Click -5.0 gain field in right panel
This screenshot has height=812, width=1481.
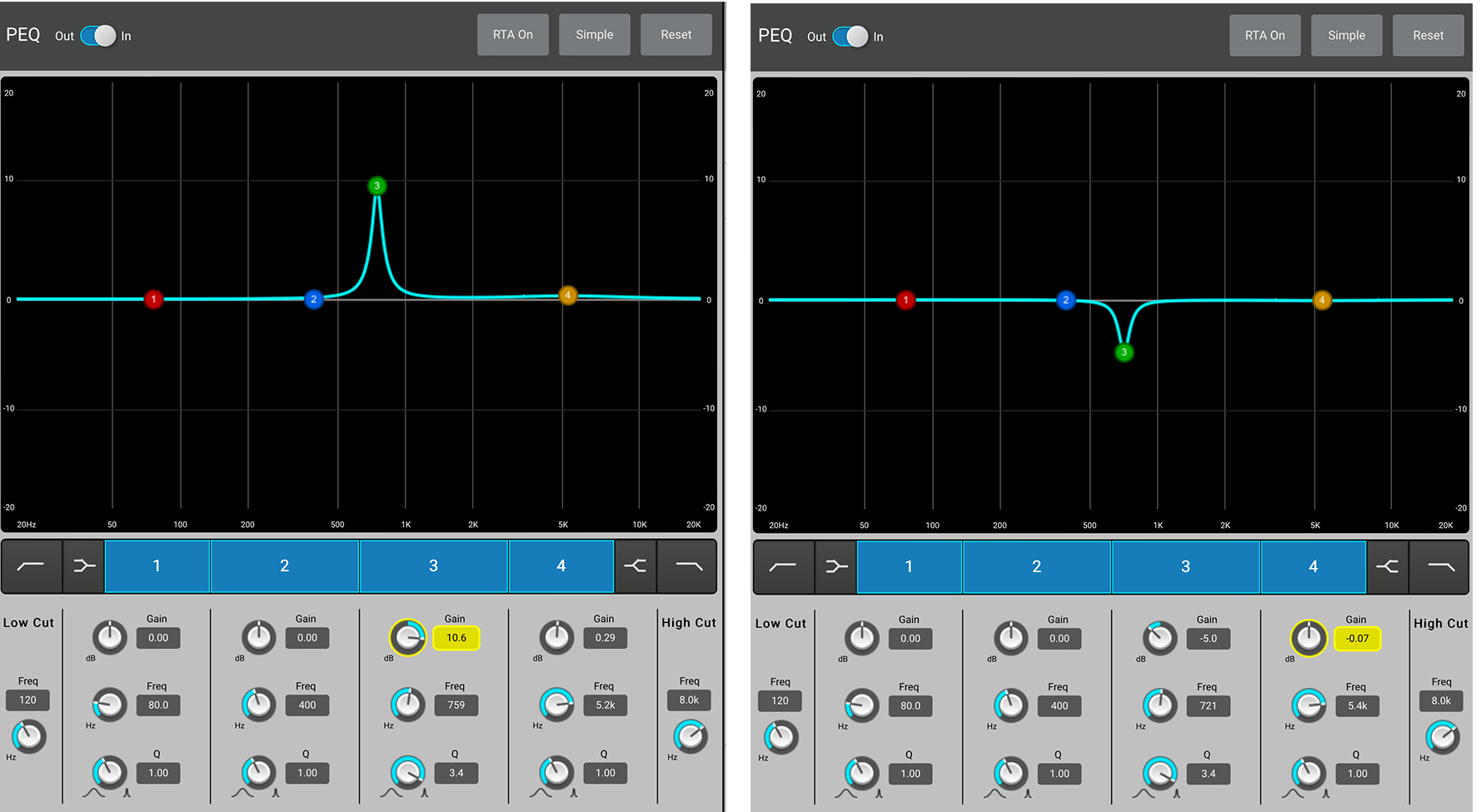1209,639
